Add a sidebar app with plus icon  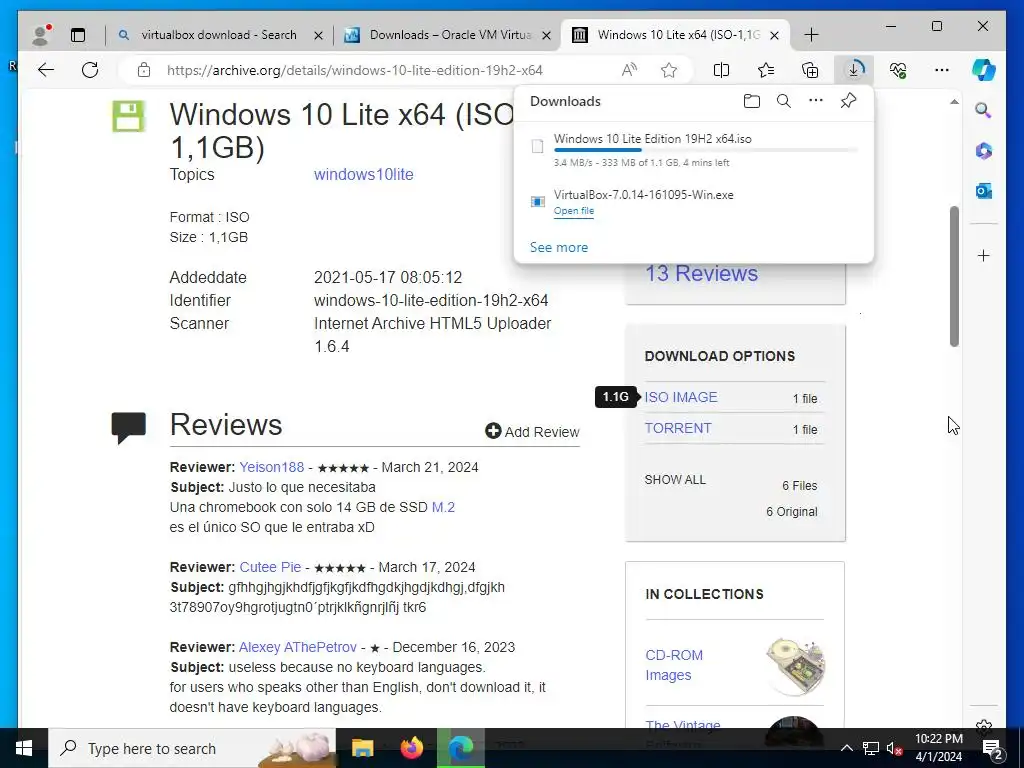click(x=984, y=255)
